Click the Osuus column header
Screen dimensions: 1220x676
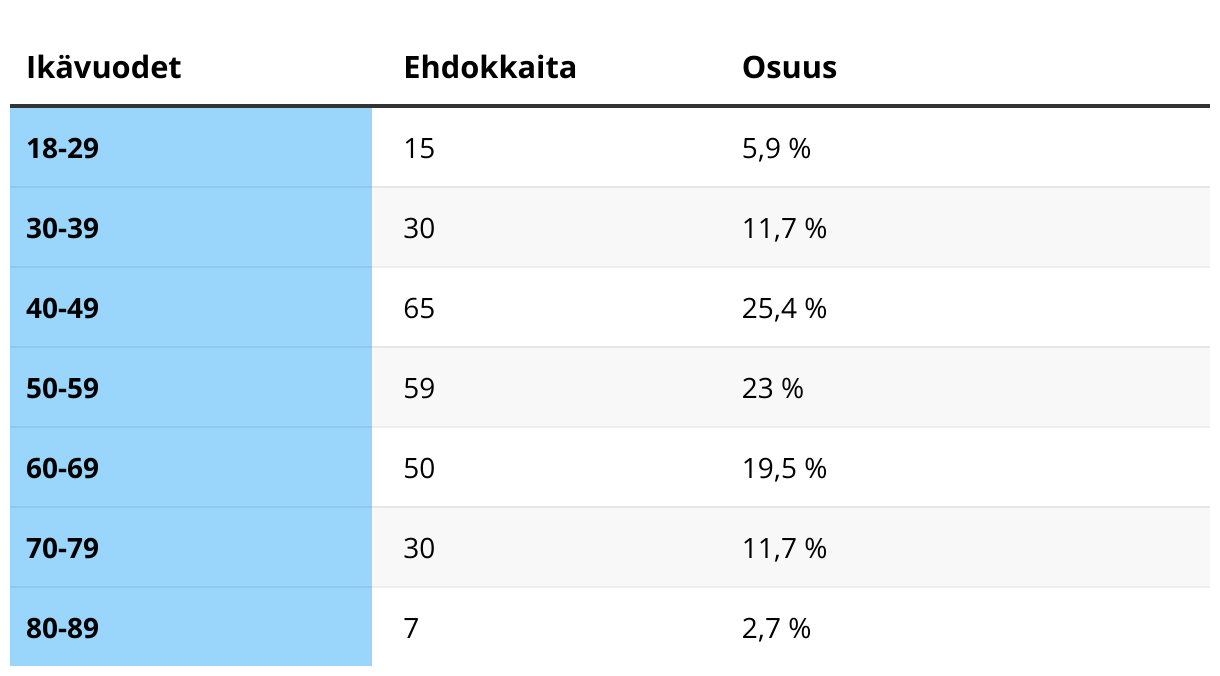click(789, 67)
